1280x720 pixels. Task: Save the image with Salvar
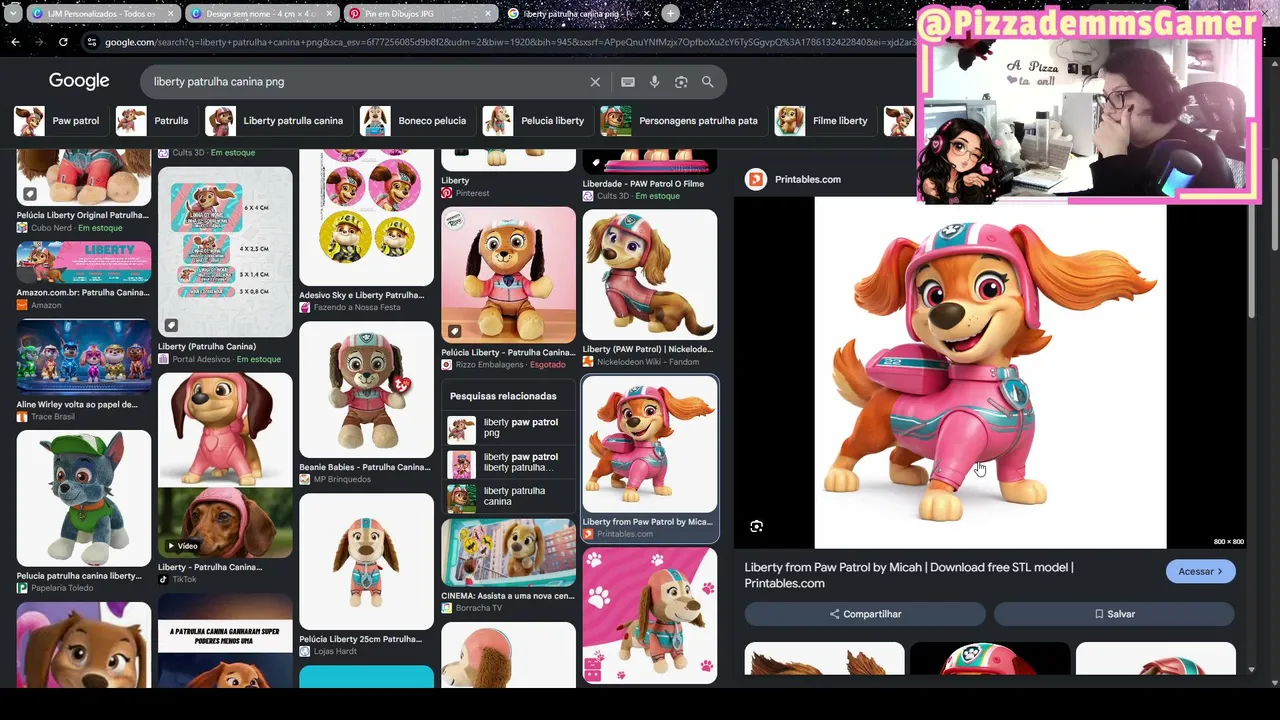point(1114,614)
